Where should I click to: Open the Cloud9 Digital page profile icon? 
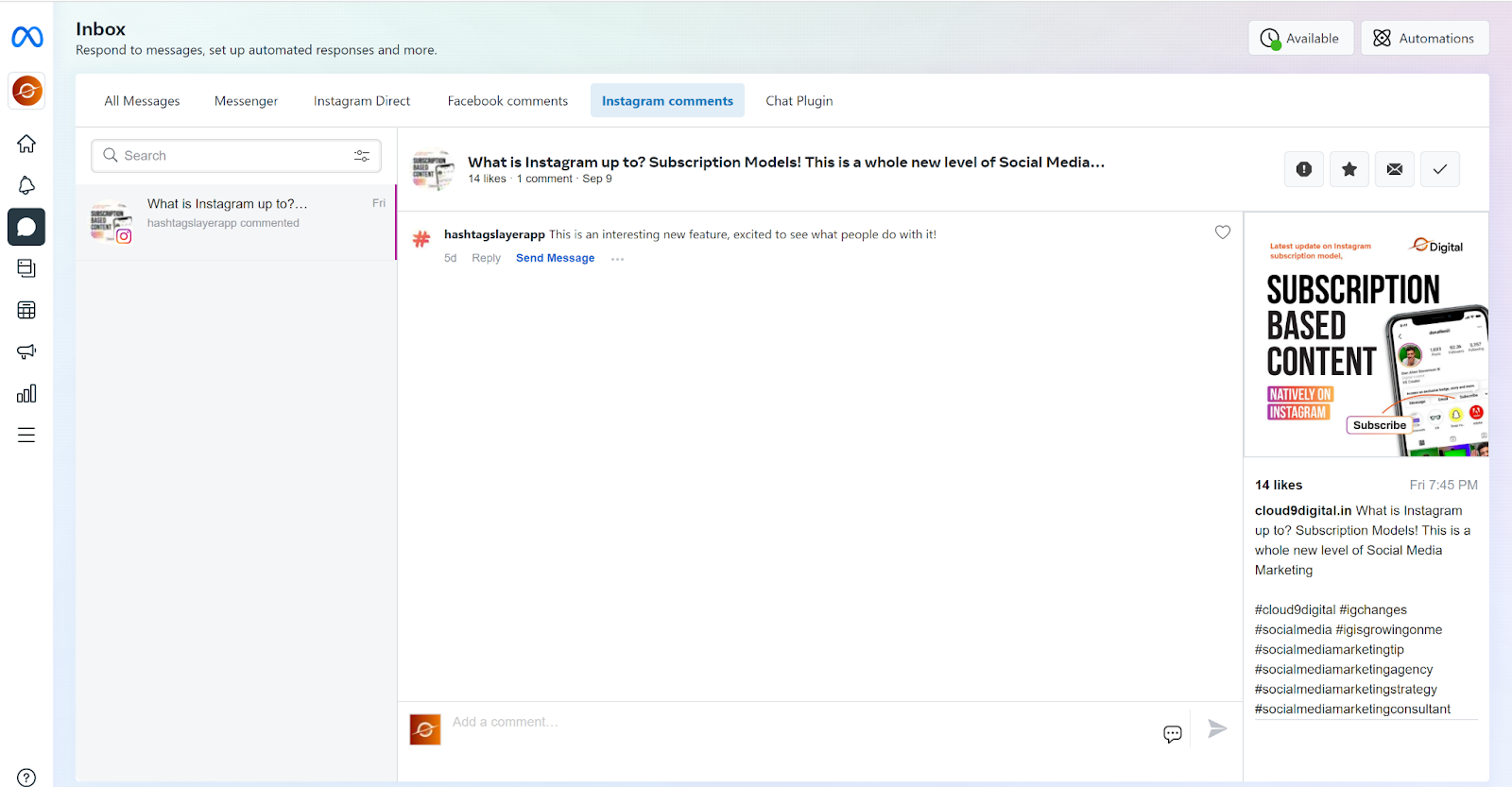[x=26, y=91]
